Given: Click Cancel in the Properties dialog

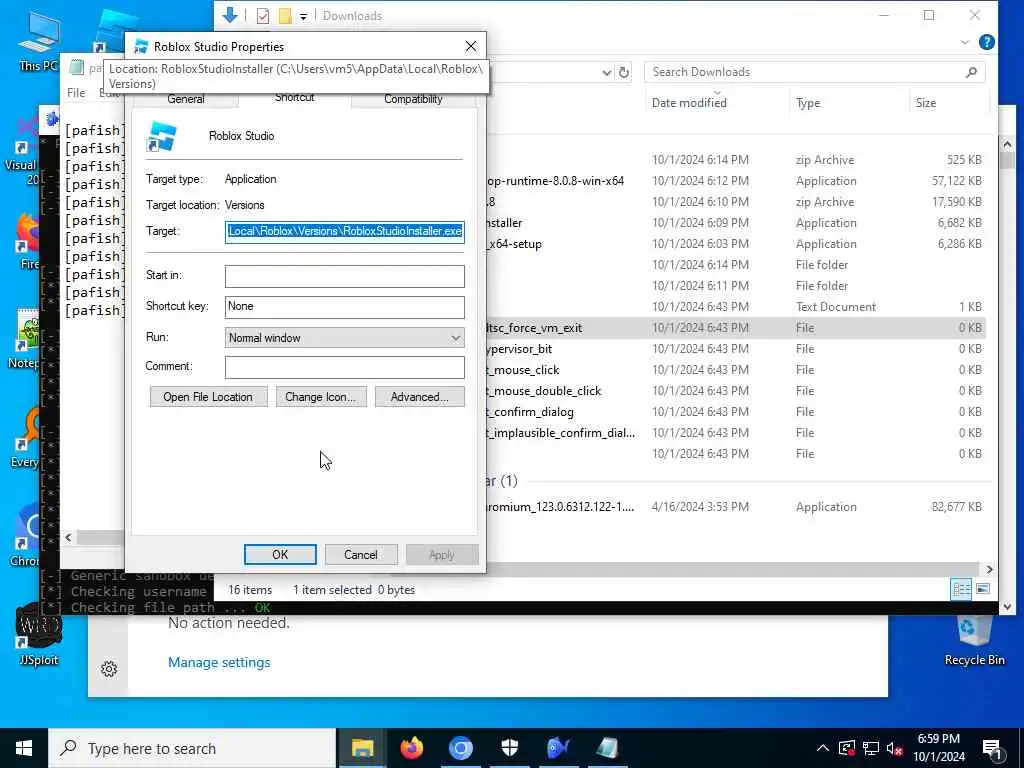Looking at the screenshot, I should [360, 554].
